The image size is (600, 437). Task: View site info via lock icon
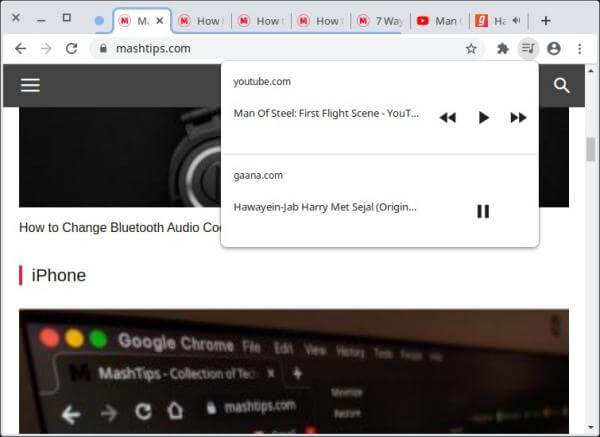tap(103, 49)
